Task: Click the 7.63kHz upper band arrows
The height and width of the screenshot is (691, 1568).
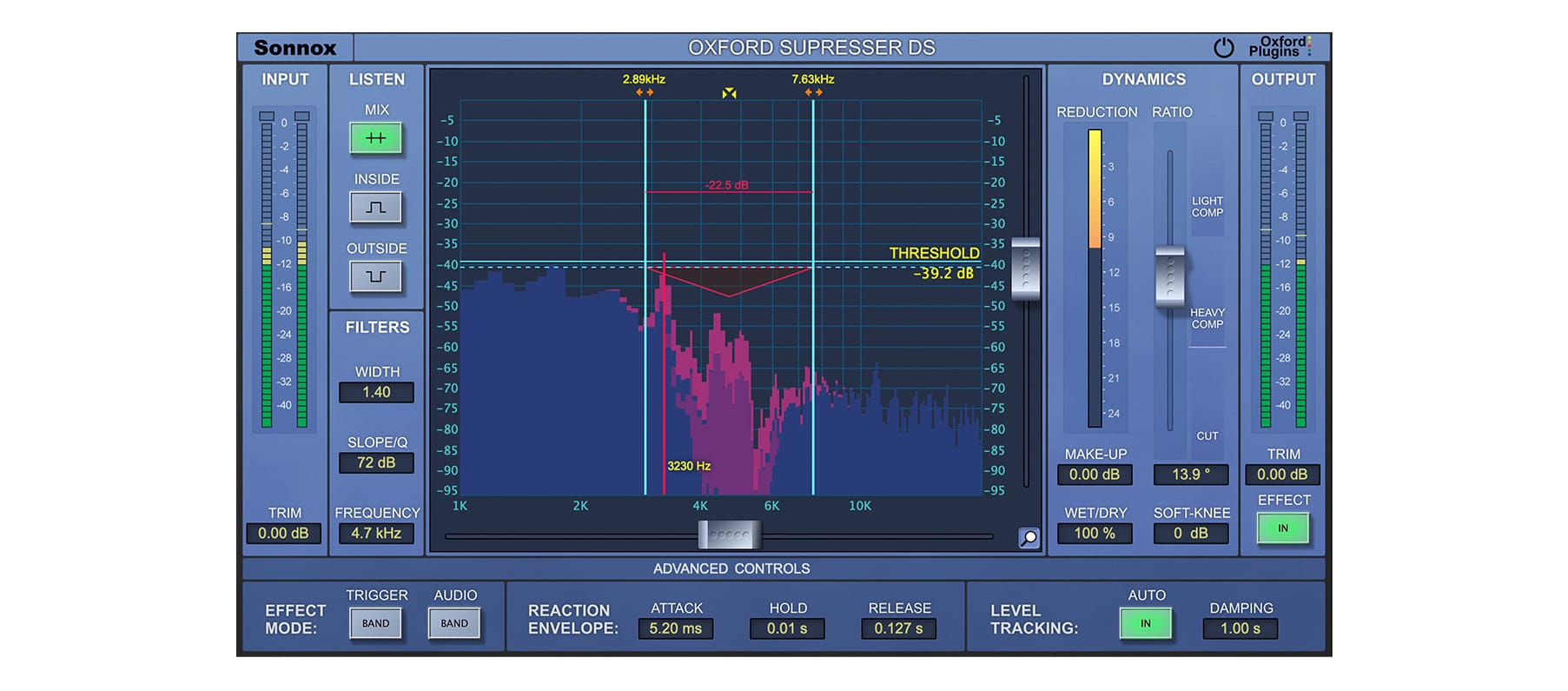Action: point(813,92)
